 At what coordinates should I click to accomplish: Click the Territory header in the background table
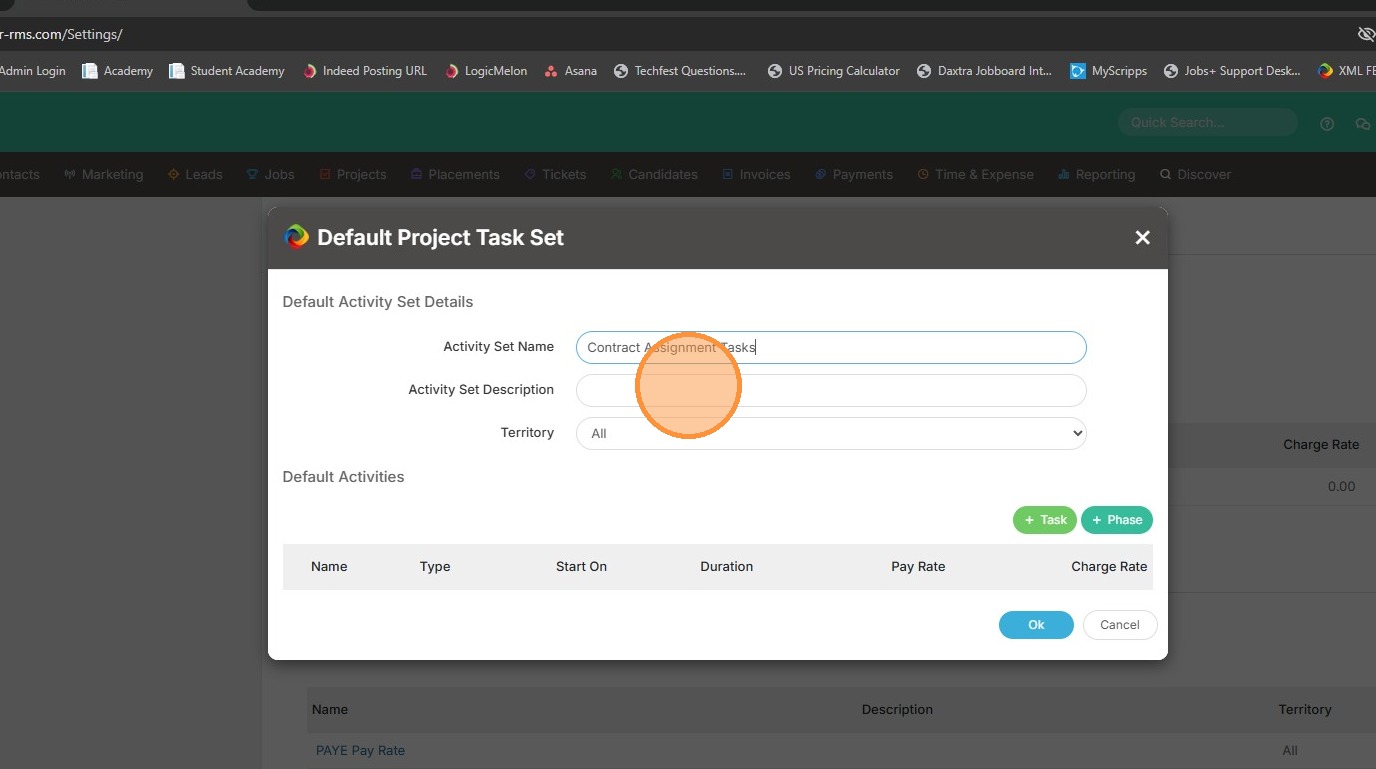[x=1305, y=709]
